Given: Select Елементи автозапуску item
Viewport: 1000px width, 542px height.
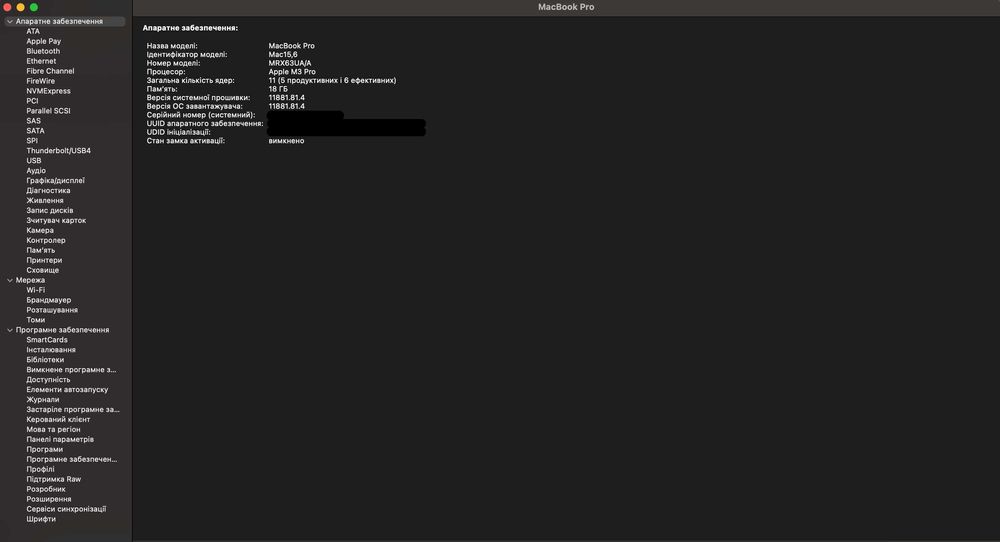Looking at the screenshot, I should [68, 390].
